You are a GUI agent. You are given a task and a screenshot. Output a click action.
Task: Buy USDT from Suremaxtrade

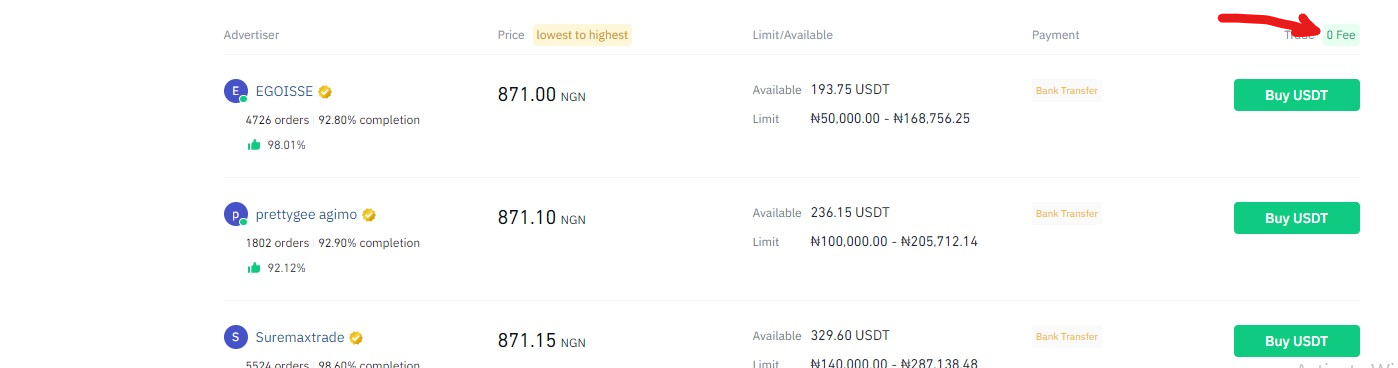pyautogui.click(x=1296, y=341)
